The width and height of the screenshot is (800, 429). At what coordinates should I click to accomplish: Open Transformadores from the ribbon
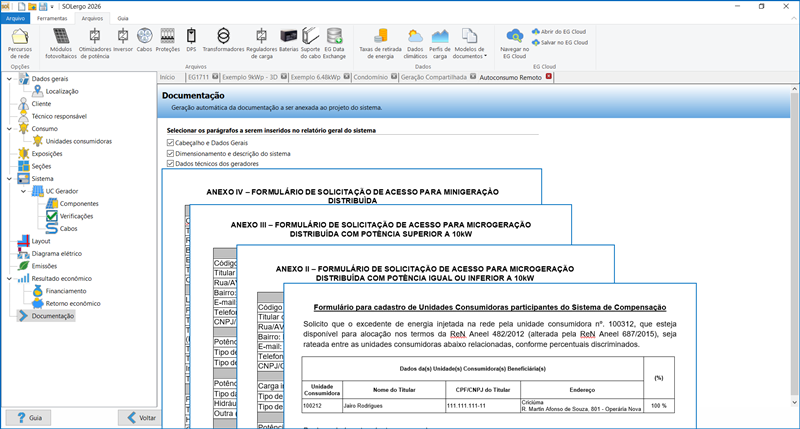(x=223, y=42)
